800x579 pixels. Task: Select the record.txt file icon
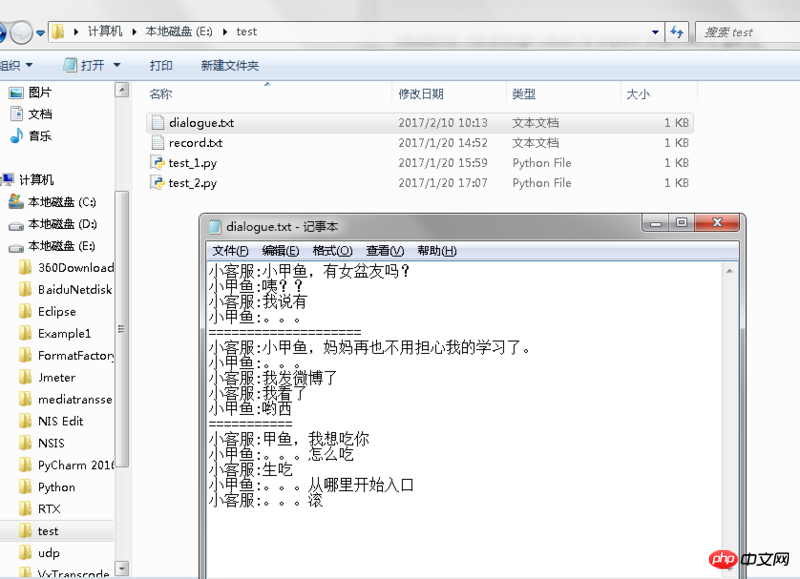click(x=157, y=143)
